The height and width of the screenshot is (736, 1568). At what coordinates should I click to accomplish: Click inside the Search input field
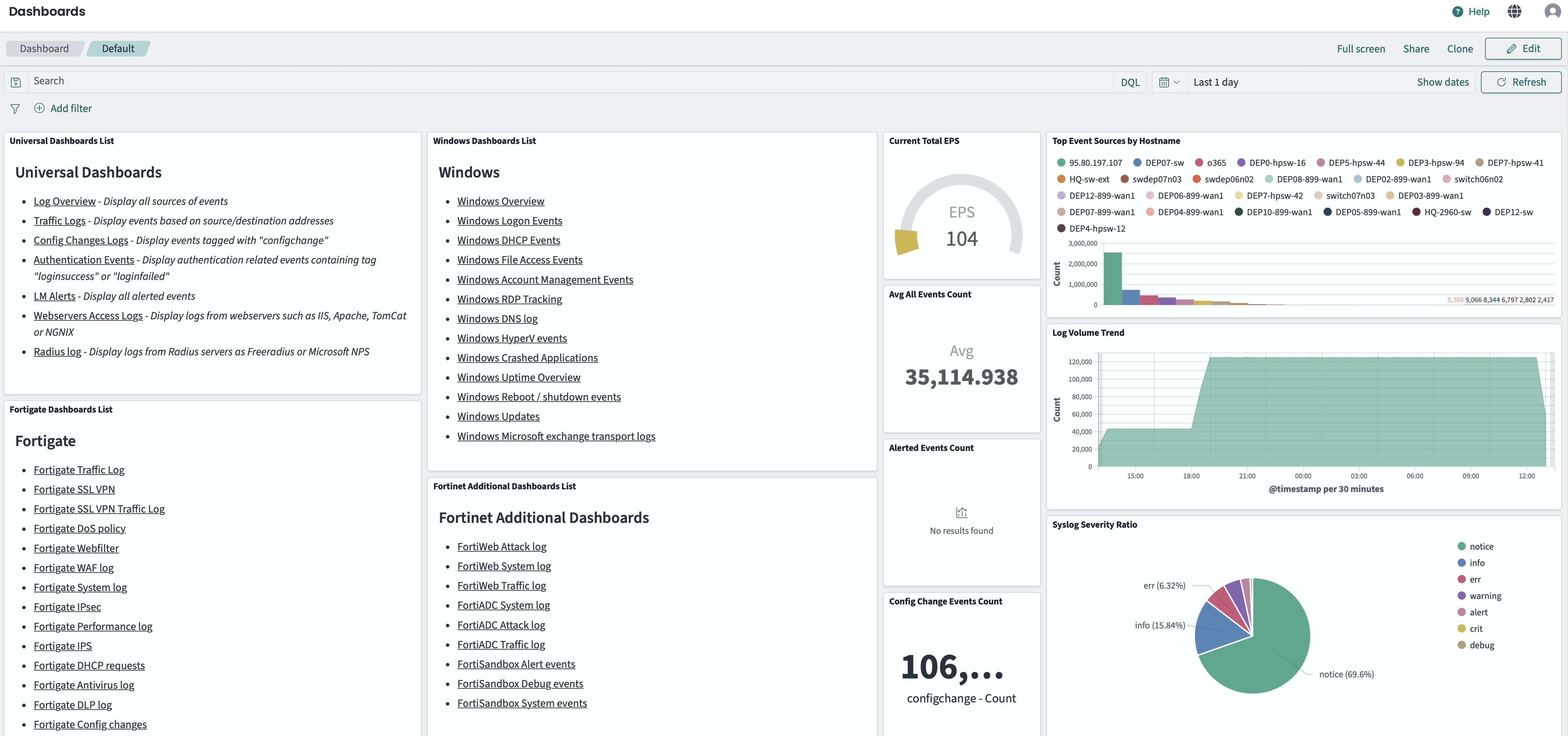[243, 81]
